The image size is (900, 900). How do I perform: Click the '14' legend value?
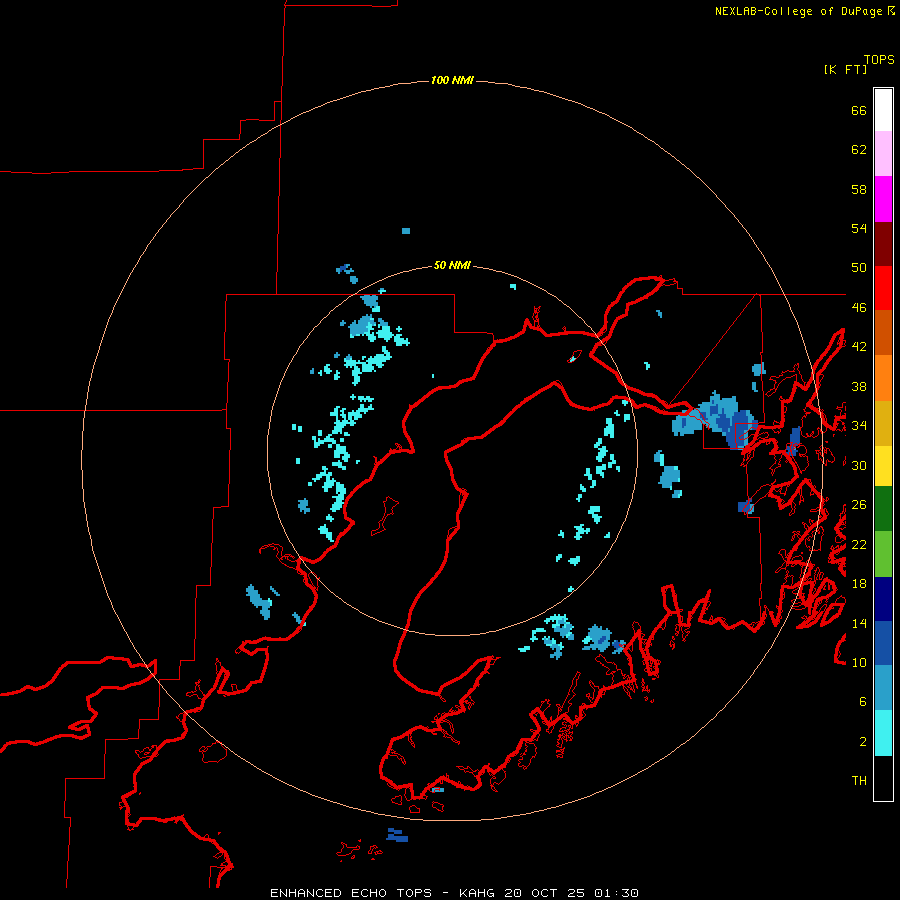(859, 623)
